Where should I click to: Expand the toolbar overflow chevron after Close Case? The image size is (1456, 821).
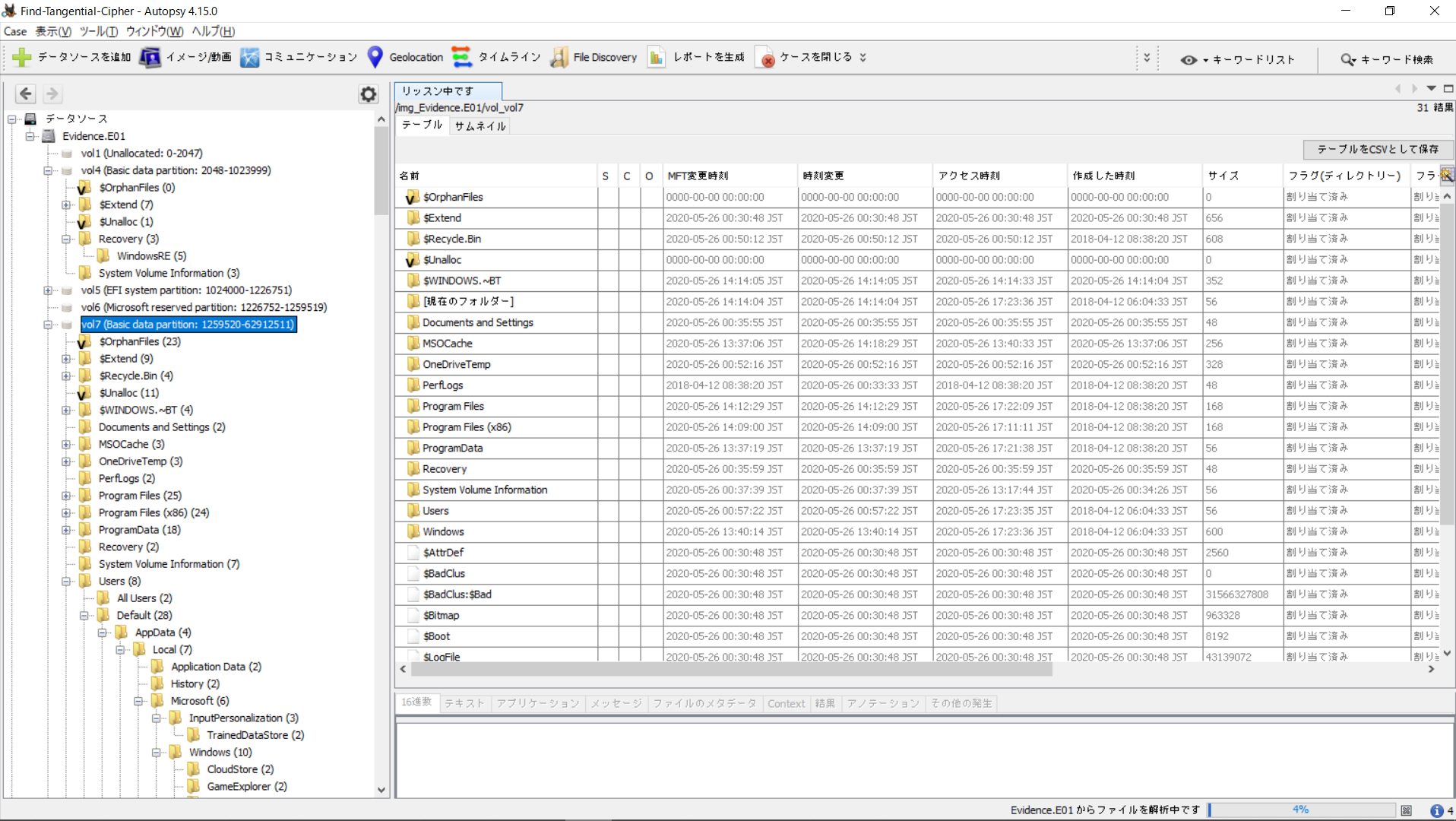click(x=863, y=58)
